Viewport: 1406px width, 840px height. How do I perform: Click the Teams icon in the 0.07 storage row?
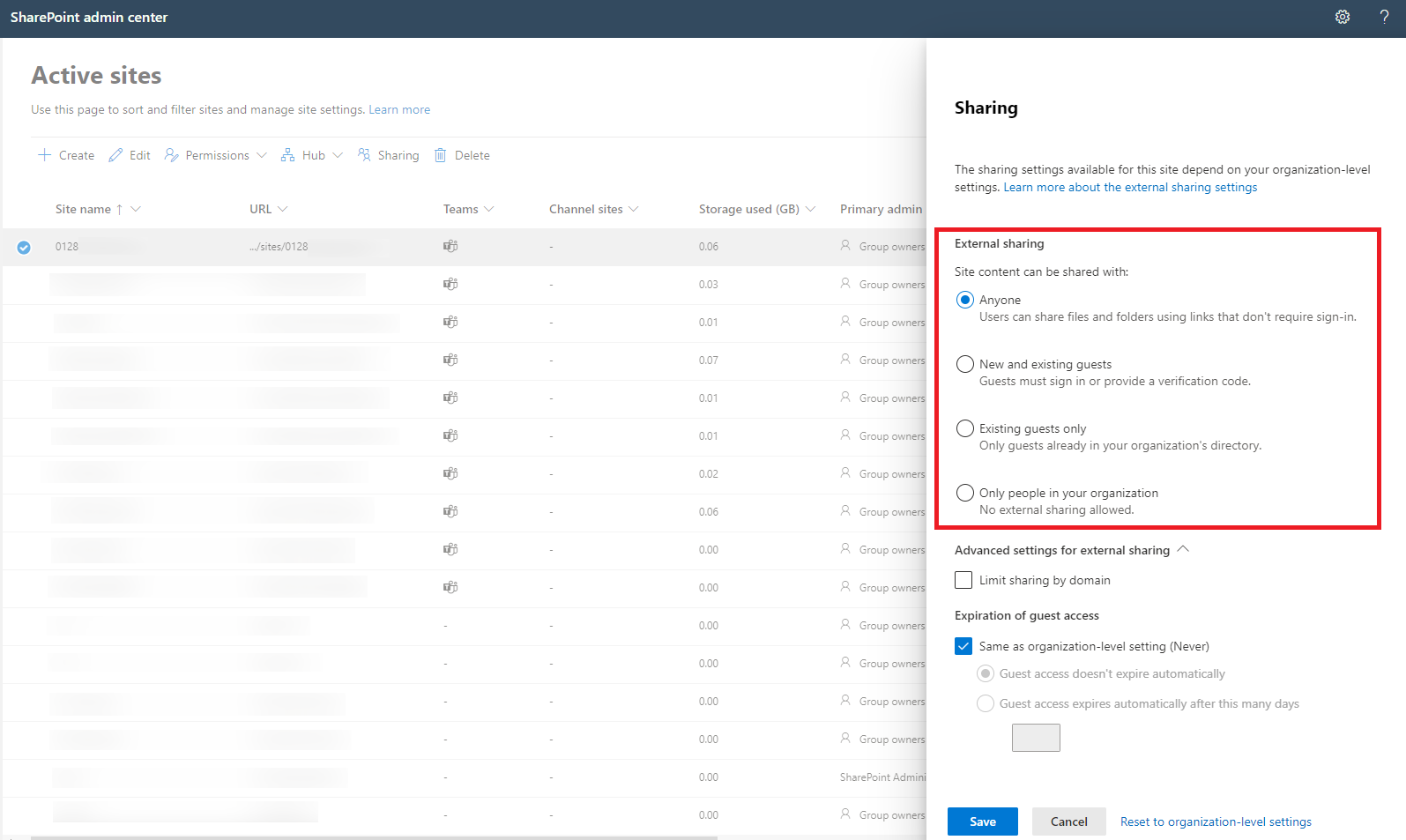(x=450, y=360)
